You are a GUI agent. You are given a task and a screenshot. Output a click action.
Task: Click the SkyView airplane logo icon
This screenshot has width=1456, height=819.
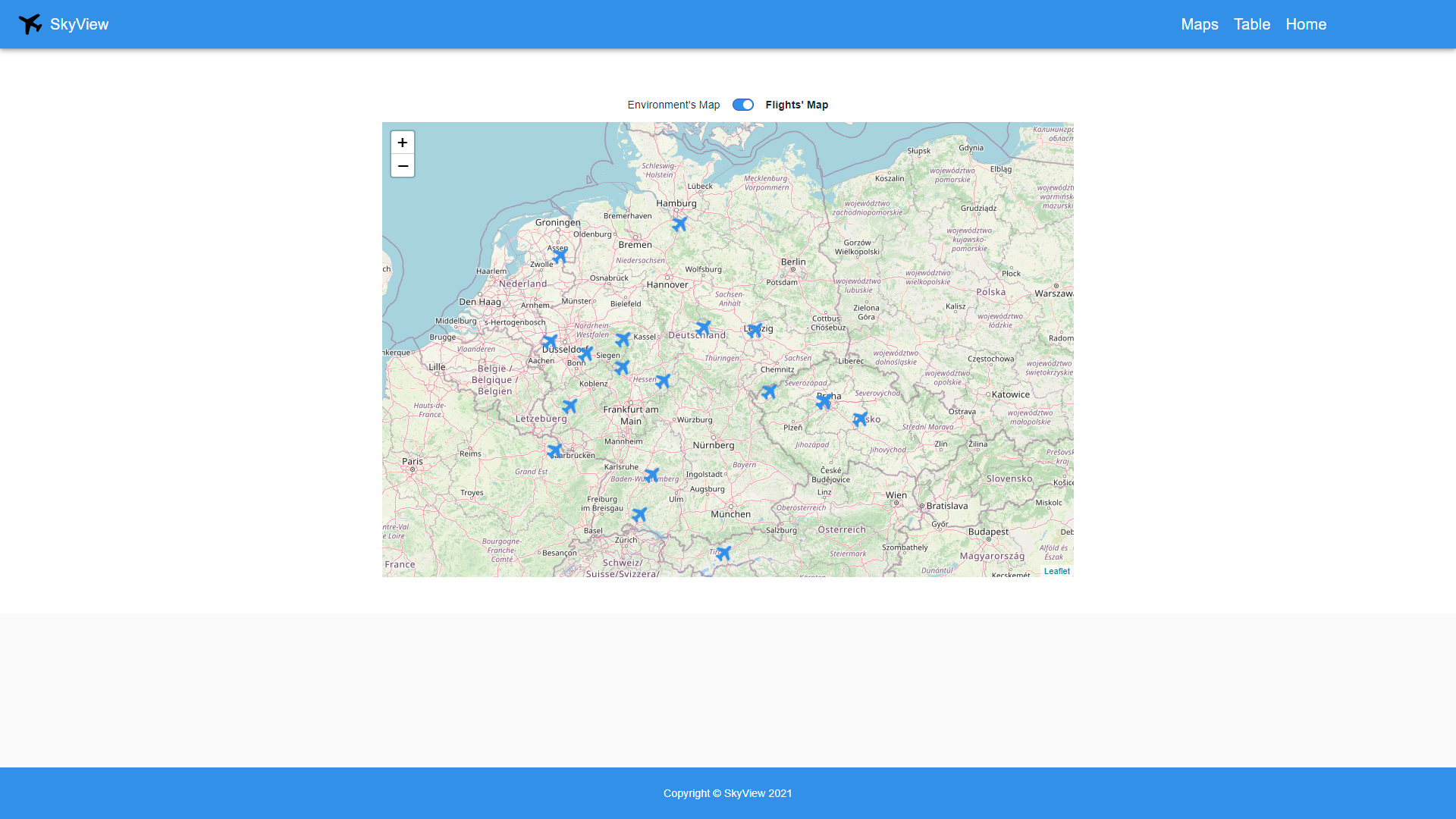[x=30, y=24]
